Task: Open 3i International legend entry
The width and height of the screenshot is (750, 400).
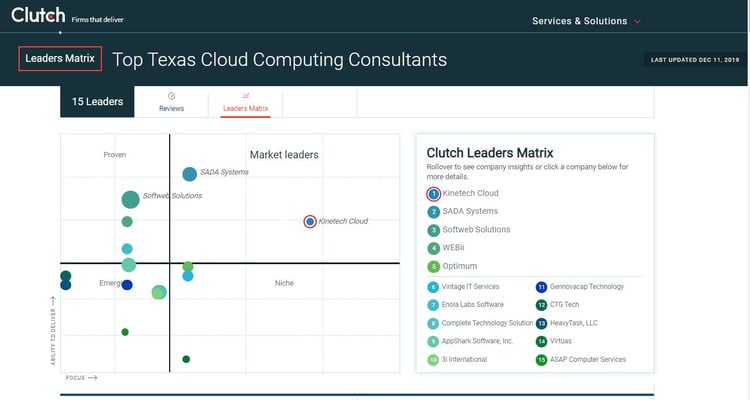Action: point(464,359)
